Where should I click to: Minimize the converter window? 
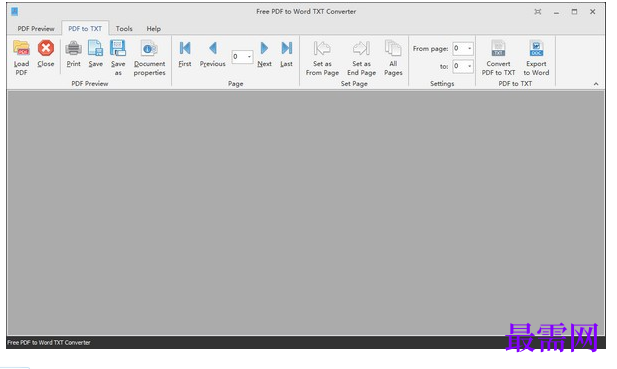point(556,12)
